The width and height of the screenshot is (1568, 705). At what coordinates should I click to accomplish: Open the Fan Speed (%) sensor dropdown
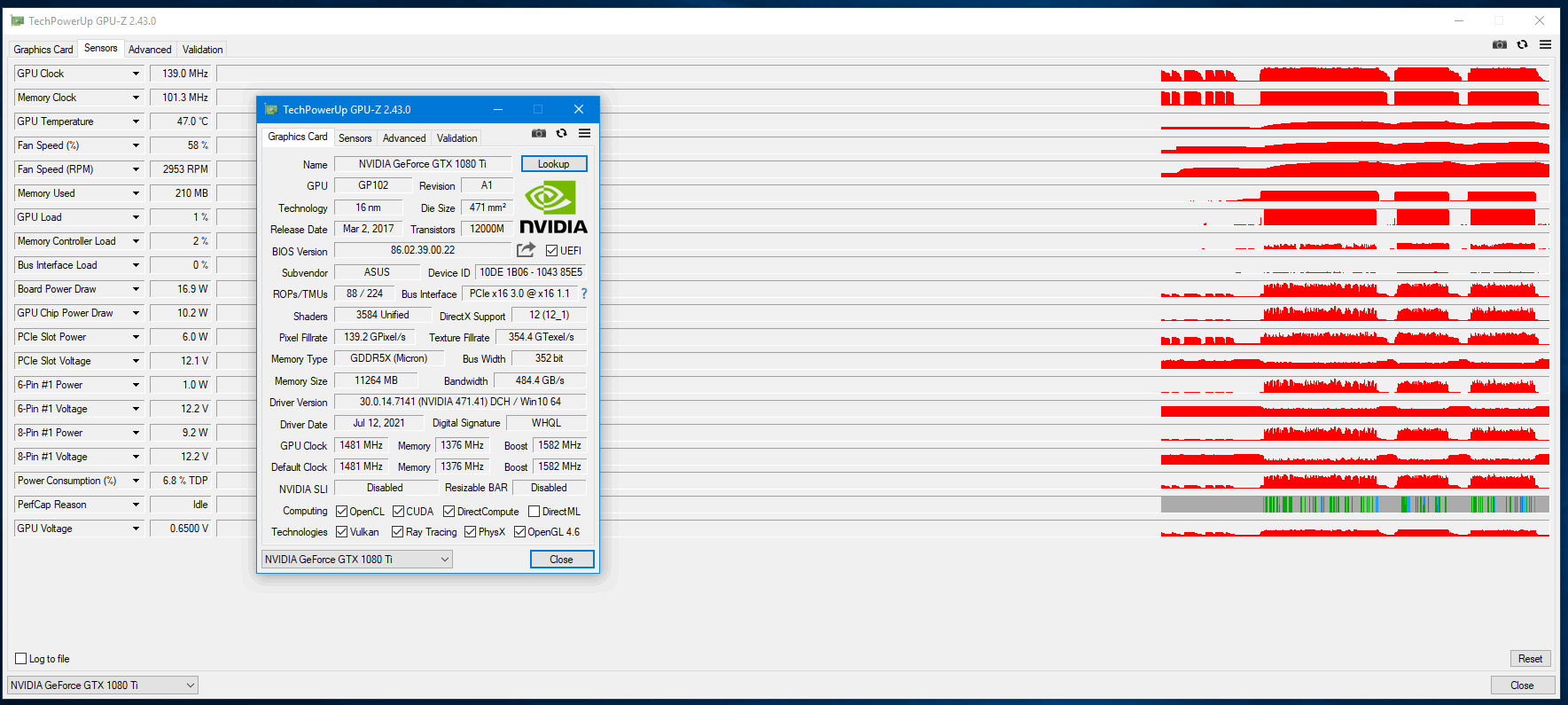pyautogui.click(x=136, y=145)
